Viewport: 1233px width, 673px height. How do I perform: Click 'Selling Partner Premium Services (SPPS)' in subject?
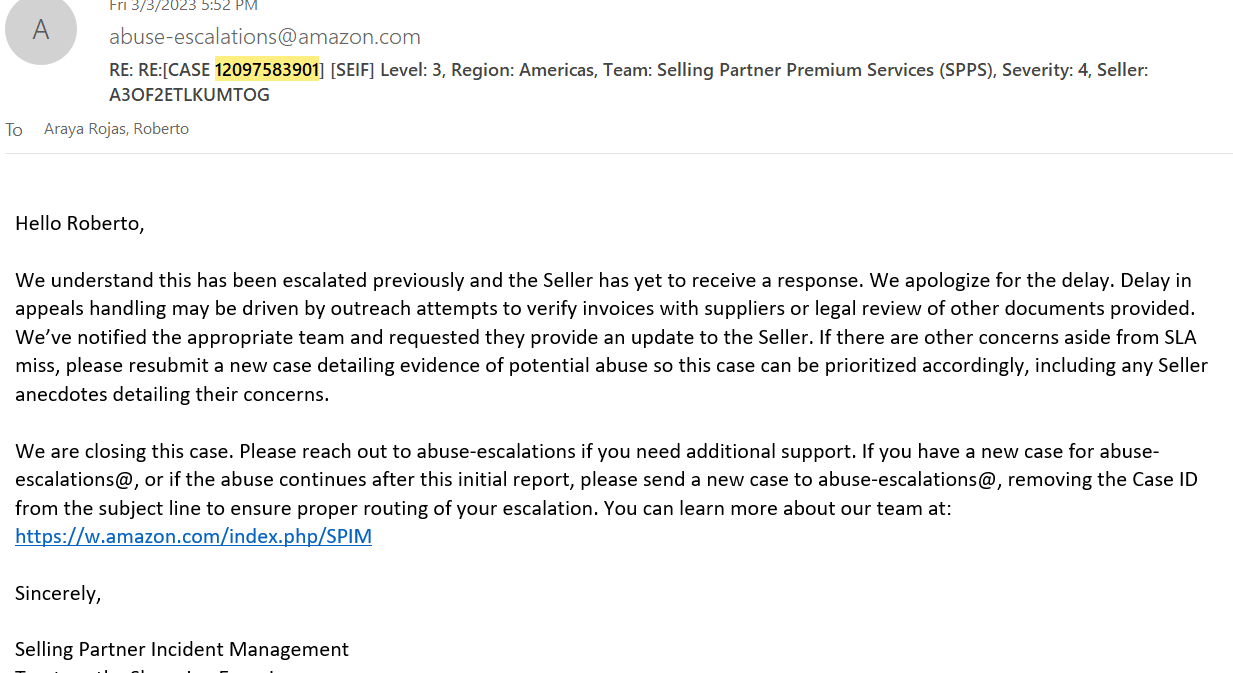pos(824,70)
